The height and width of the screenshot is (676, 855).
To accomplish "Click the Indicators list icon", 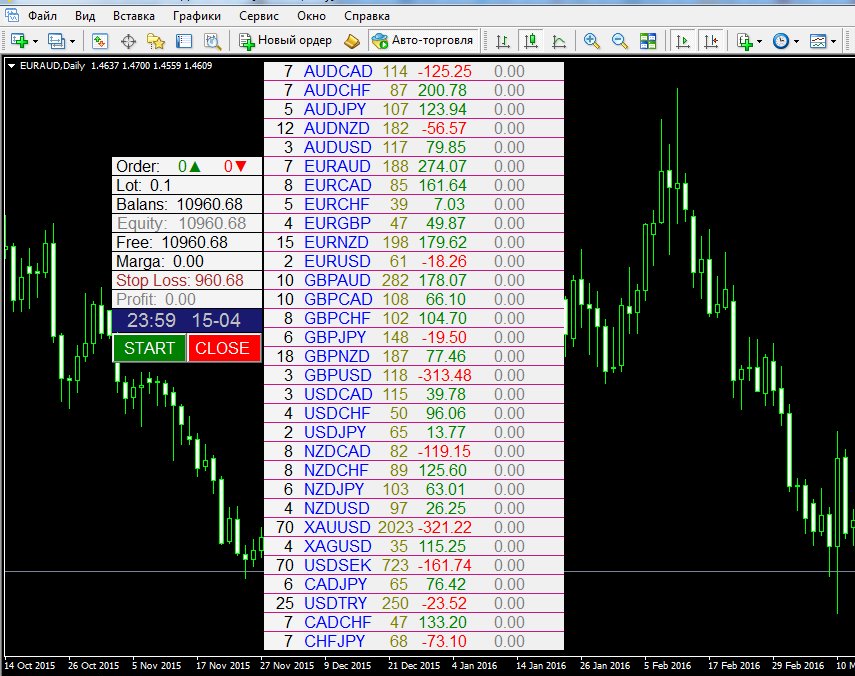I will [x=744, y=41].
